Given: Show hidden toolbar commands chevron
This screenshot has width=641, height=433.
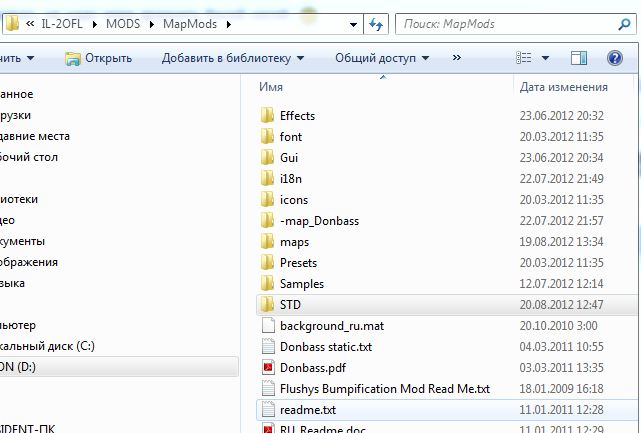Looking at the screenshot, I should 457,58.
